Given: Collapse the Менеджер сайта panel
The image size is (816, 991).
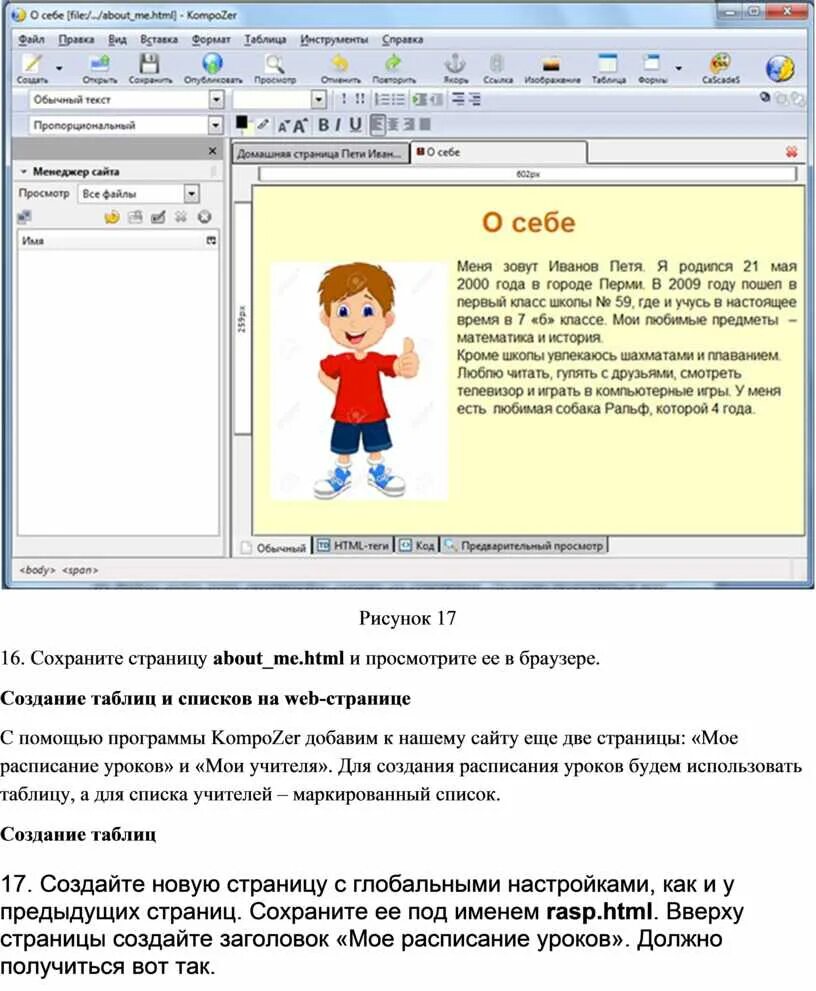Looking at the screenshot, I should pyautogui.click(x=23, y=171).
